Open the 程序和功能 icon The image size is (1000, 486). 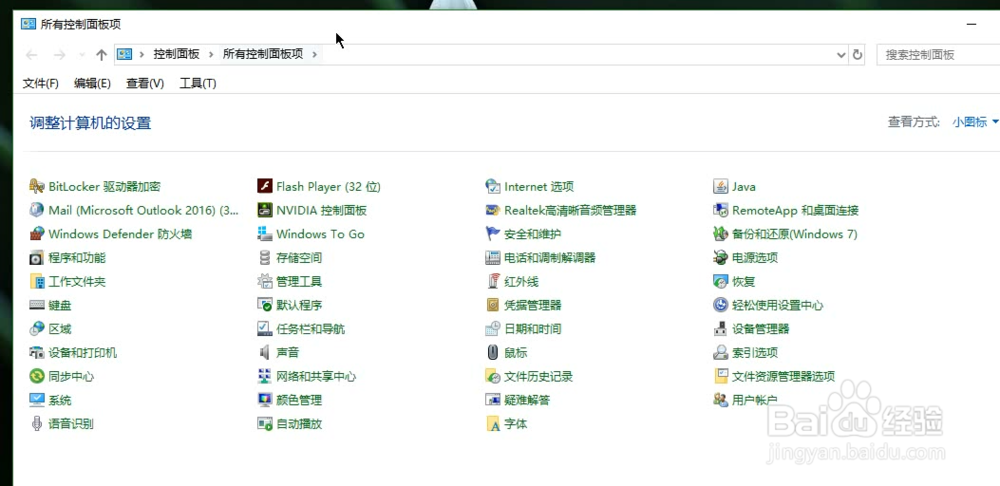tap(37, 258)
